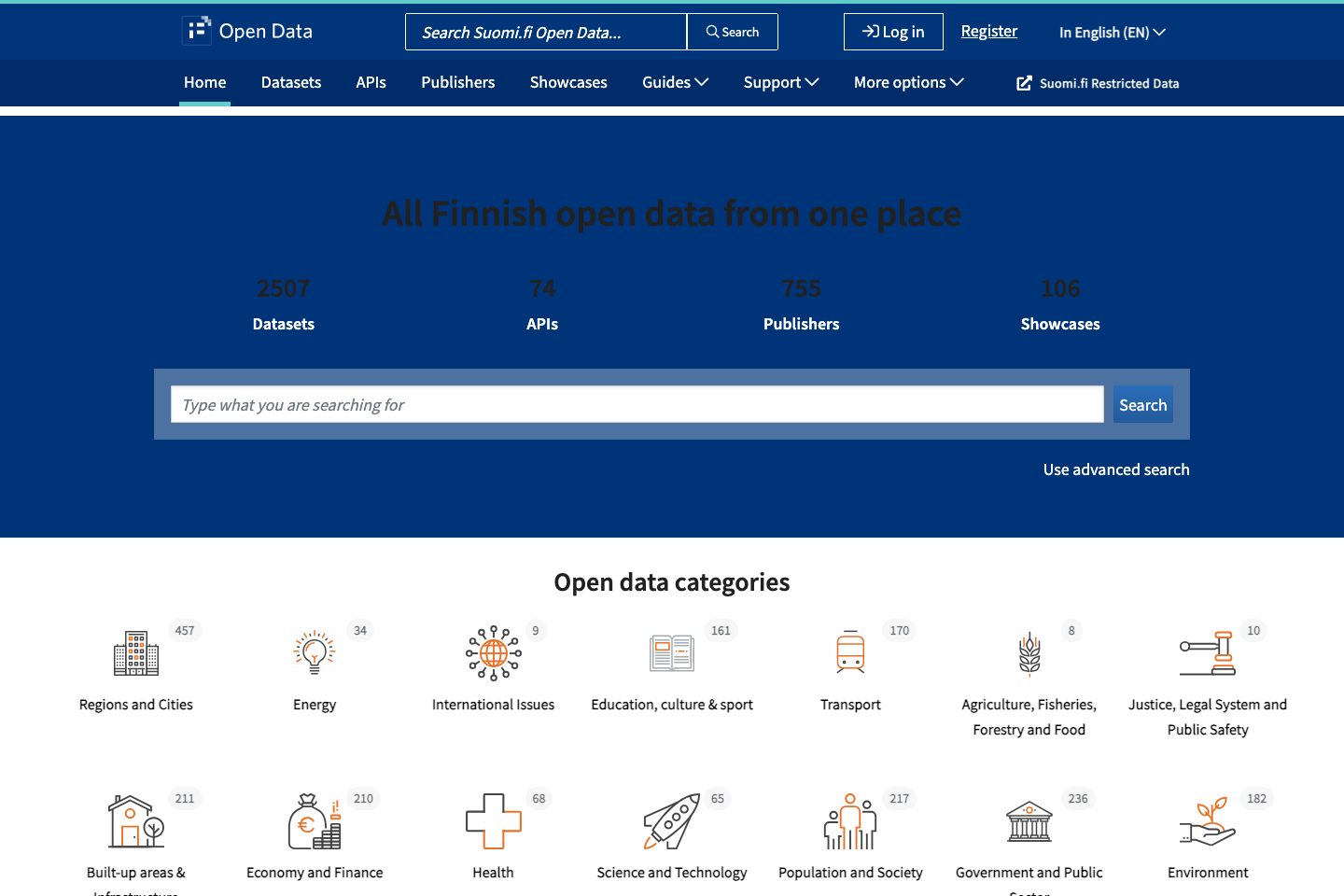1344x896 pixels.
Task: Click the Register link
Action: click(988, 31)
